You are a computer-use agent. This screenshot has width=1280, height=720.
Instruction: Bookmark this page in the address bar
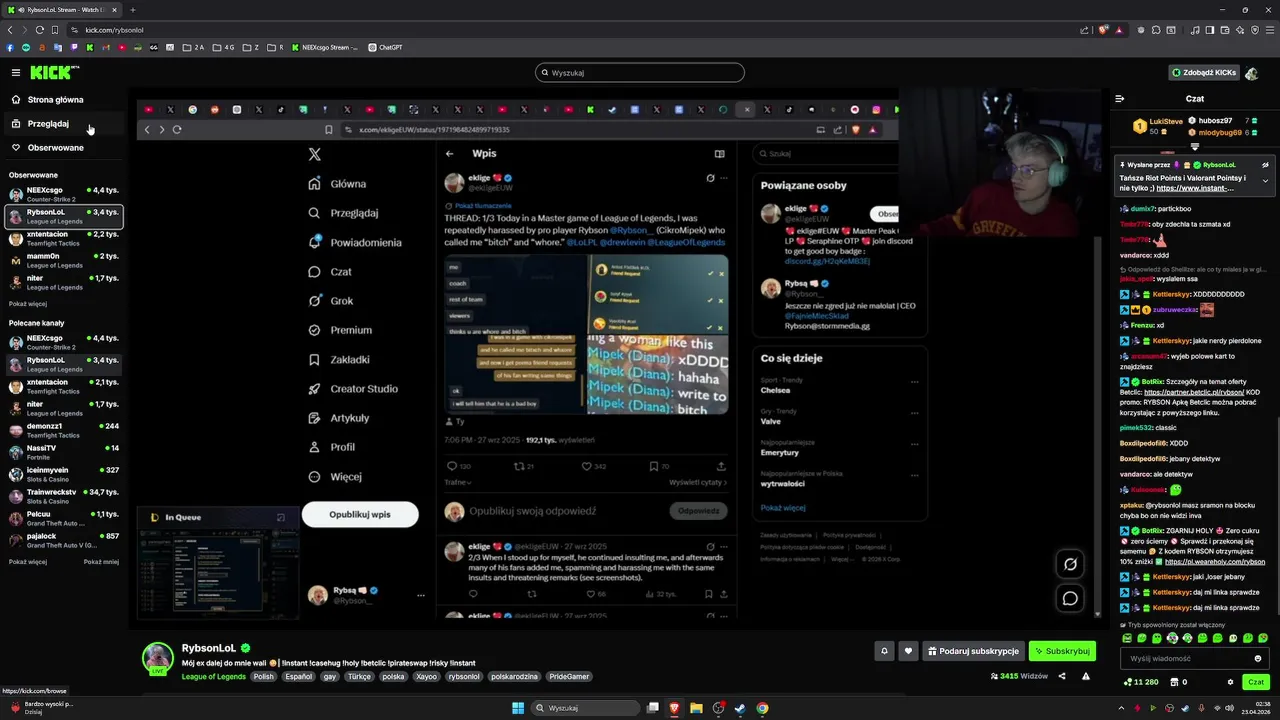(54, 30)
